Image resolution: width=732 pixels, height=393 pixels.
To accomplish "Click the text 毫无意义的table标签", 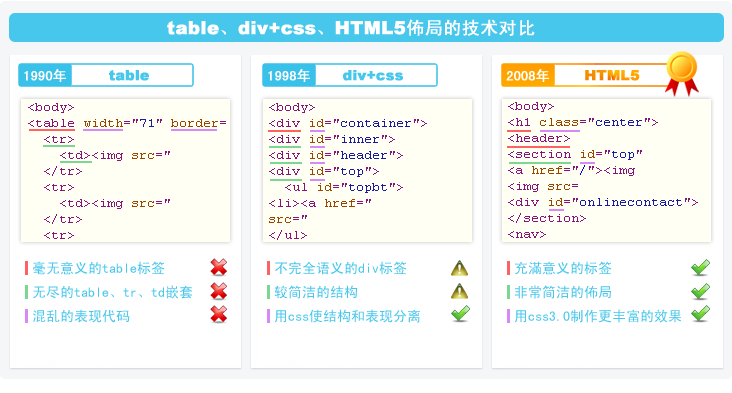I will point(99,268).
